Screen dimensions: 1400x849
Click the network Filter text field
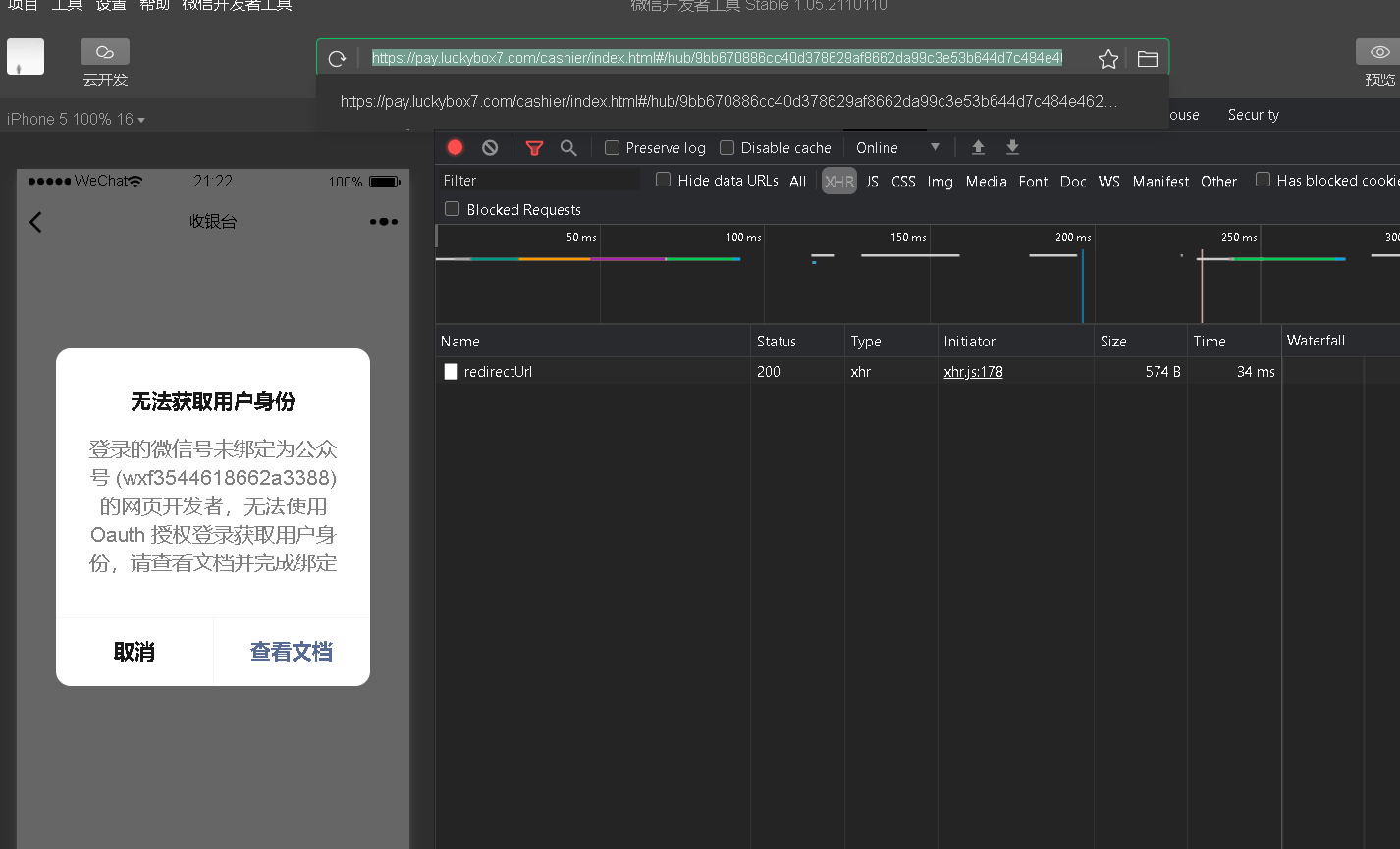539,181
